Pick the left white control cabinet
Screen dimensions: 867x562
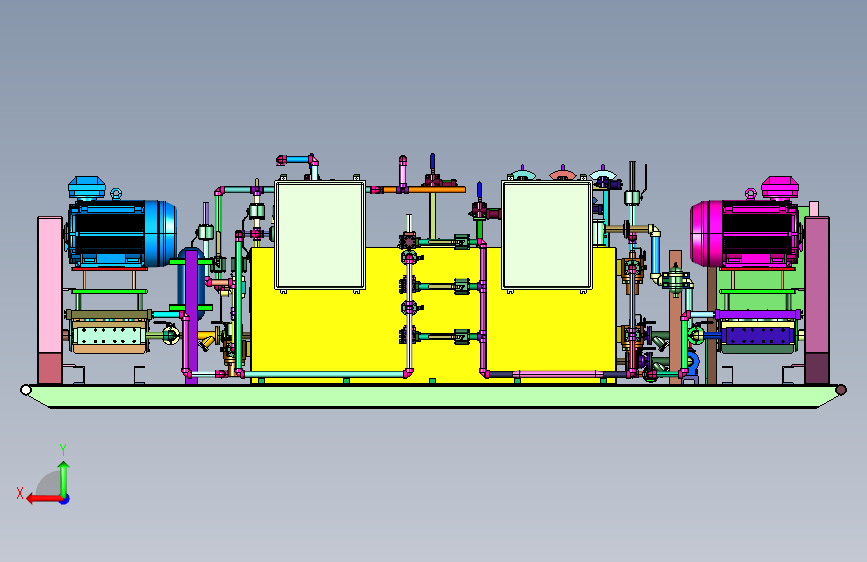[320, 235]
